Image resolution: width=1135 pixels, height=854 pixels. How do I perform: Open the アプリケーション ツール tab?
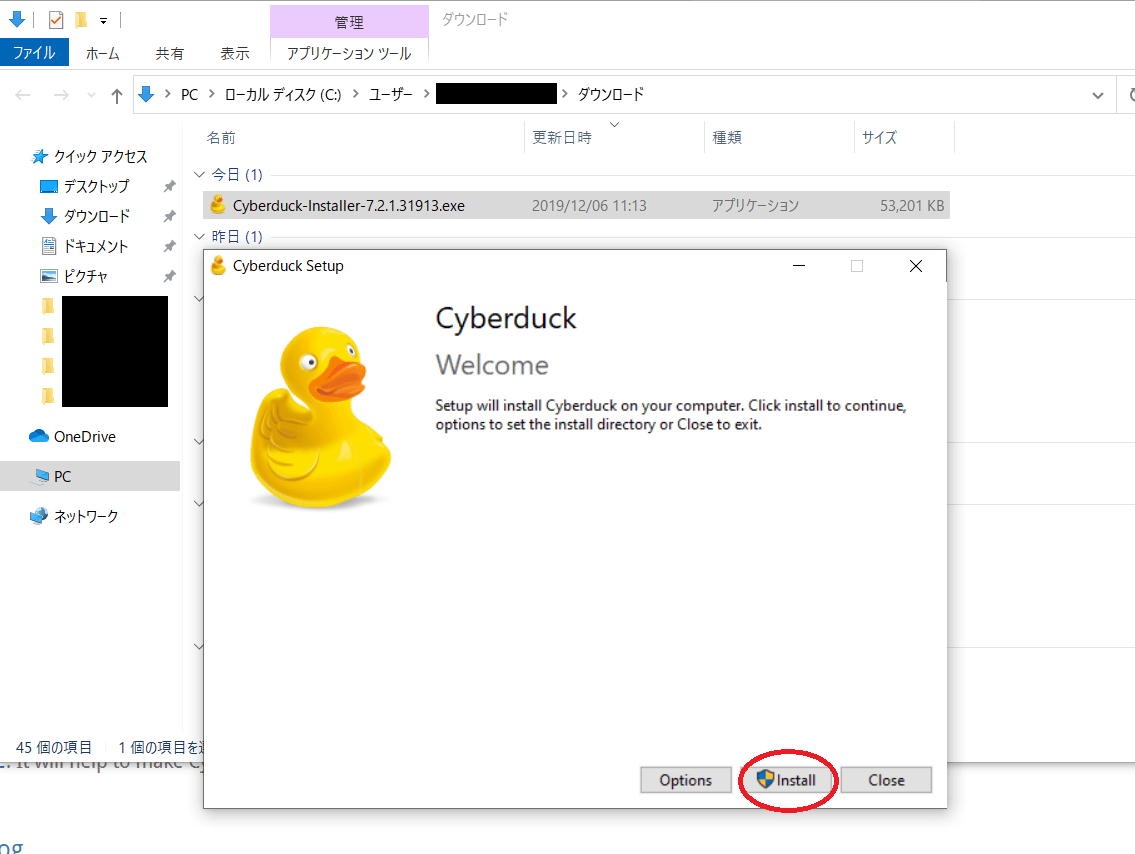tap(349, 53)
